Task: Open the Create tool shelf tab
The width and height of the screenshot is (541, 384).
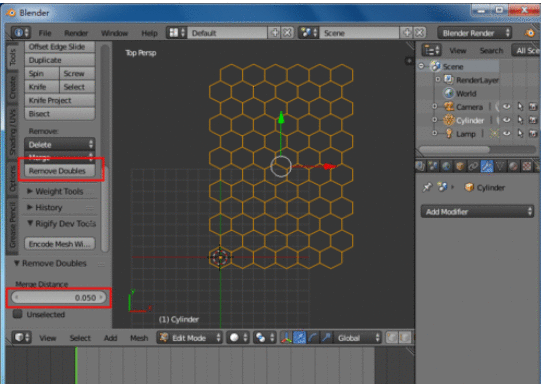Action: click(13, 87)
